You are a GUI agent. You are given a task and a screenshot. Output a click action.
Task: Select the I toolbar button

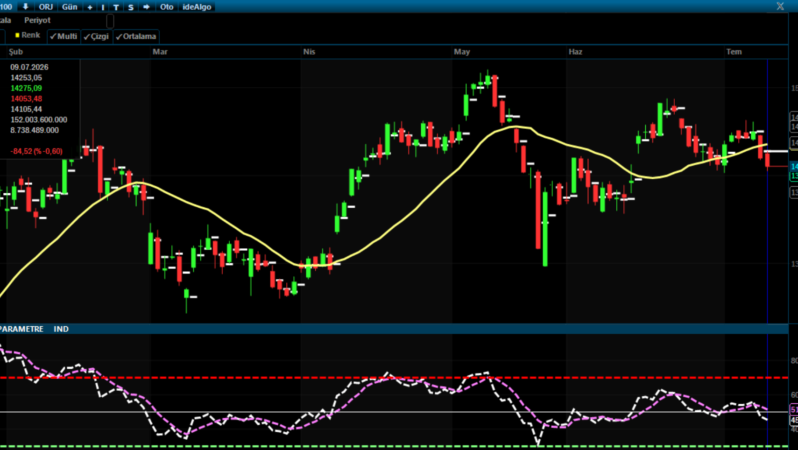[103, 7]
